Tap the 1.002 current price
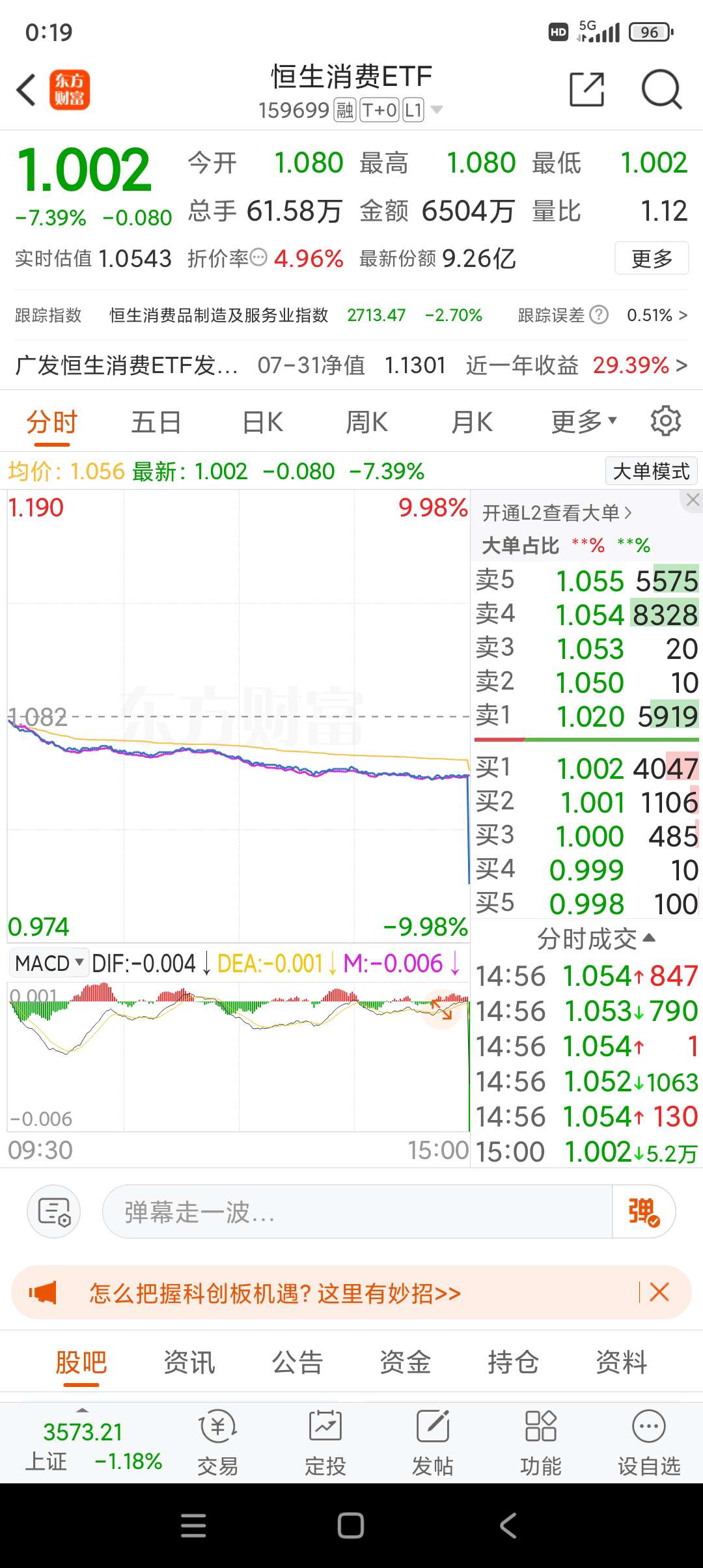The image size is (703, 1568). 84,171
